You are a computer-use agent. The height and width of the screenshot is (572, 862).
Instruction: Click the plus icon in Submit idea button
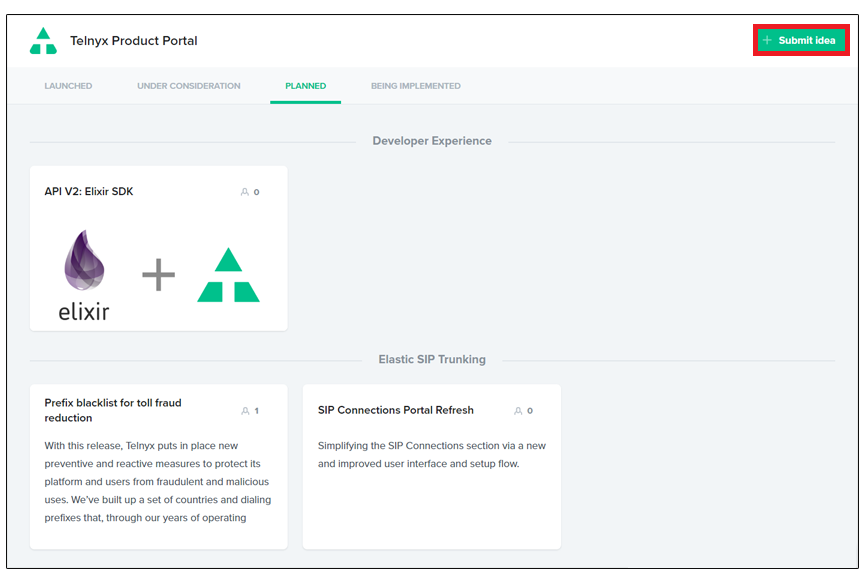point(767,40)
